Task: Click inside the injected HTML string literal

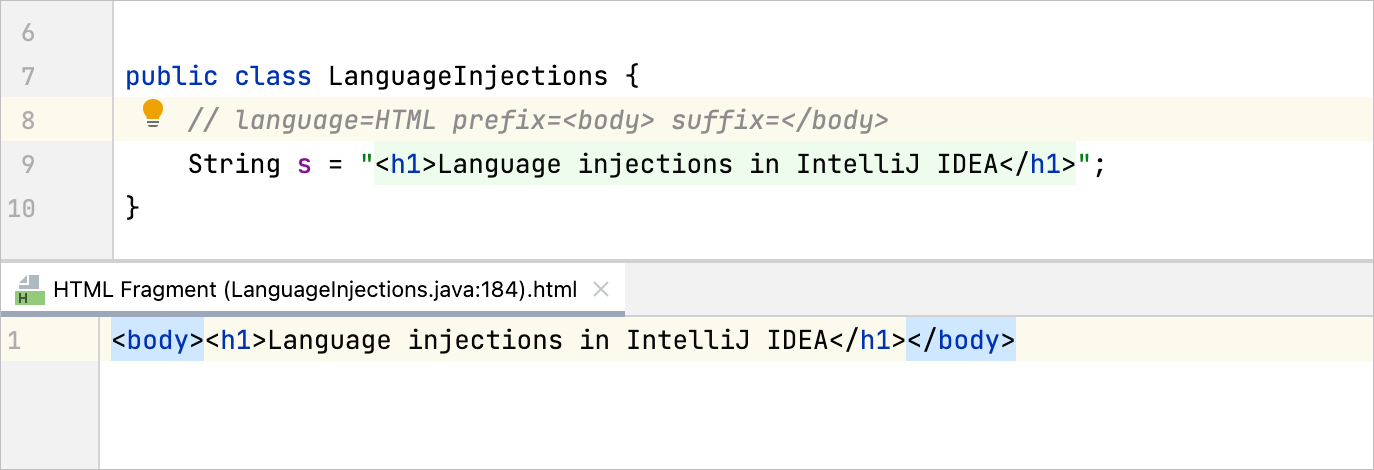Action: pos(720,164)
